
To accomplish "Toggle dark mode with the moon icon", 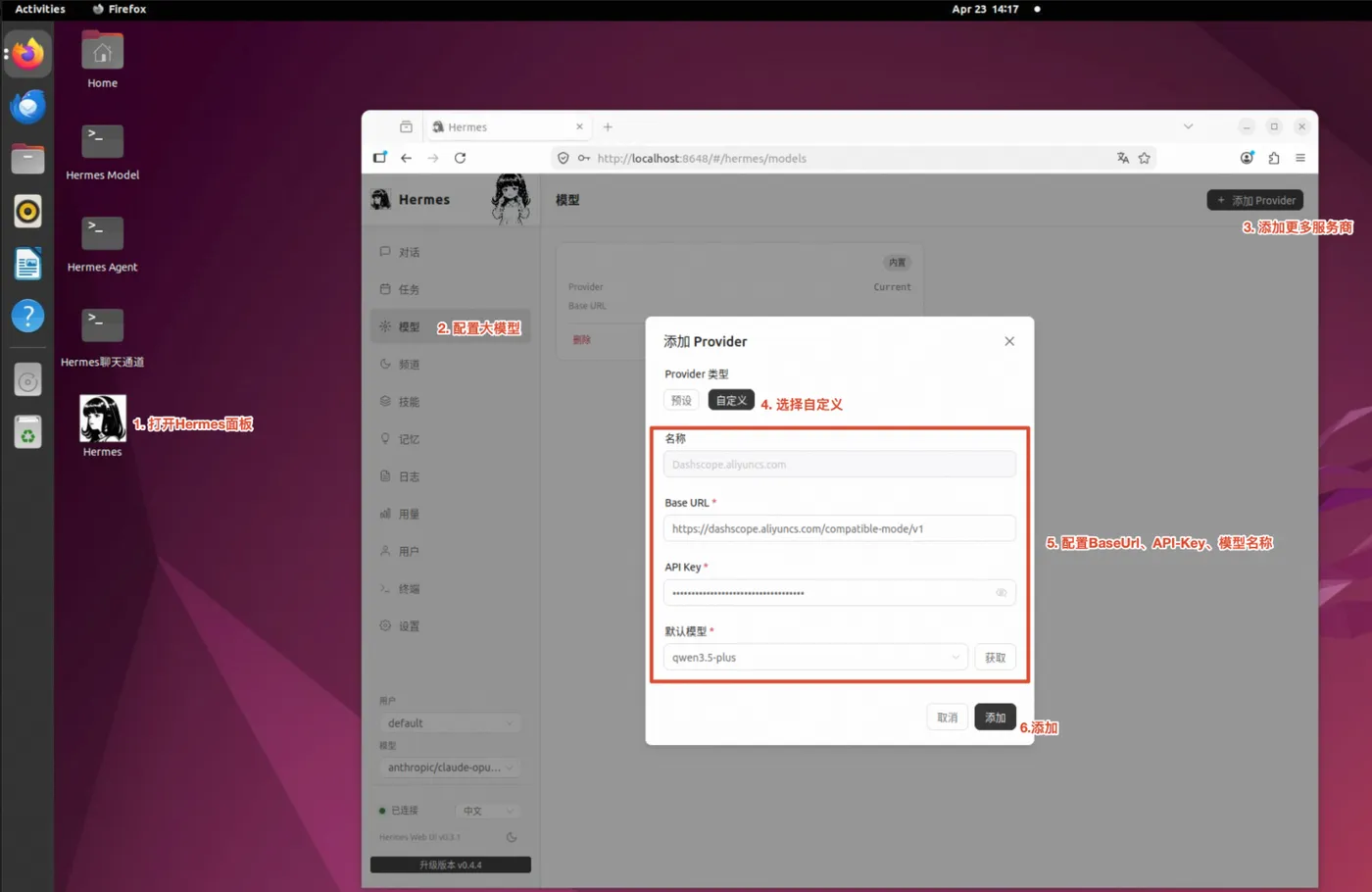I will [512, 837].
